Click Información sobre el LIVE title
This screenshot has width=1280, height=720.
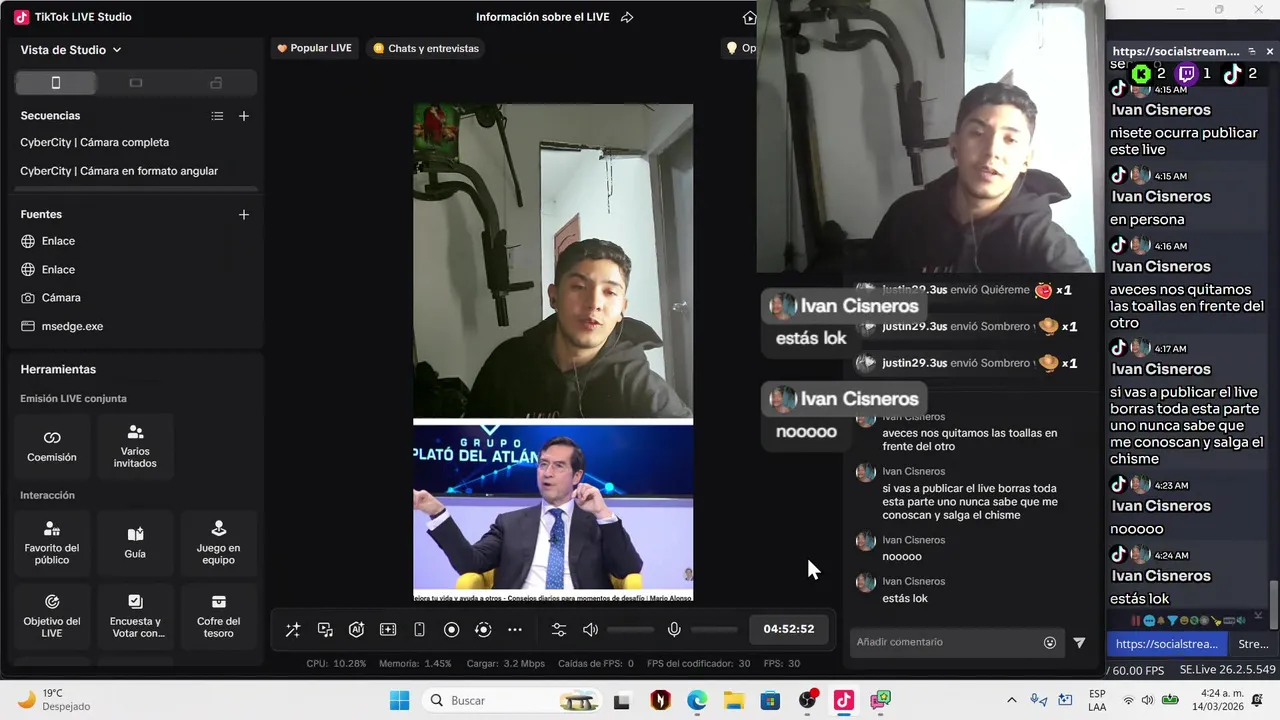tap(542, 17)
